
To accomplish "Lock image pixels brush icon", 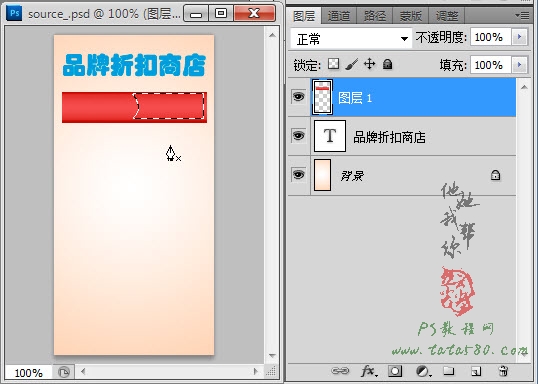I will [351, 64].
